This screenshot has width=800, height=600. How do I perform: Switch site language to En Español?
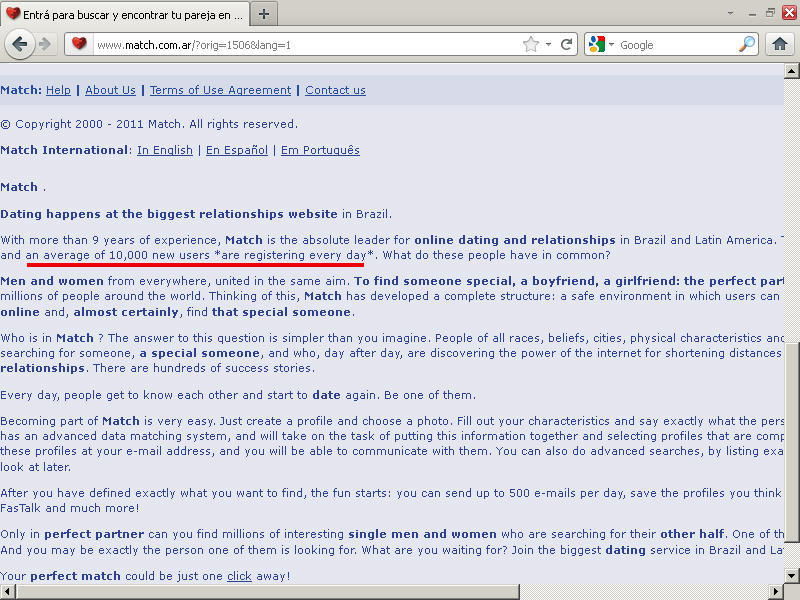pos(237,150)
